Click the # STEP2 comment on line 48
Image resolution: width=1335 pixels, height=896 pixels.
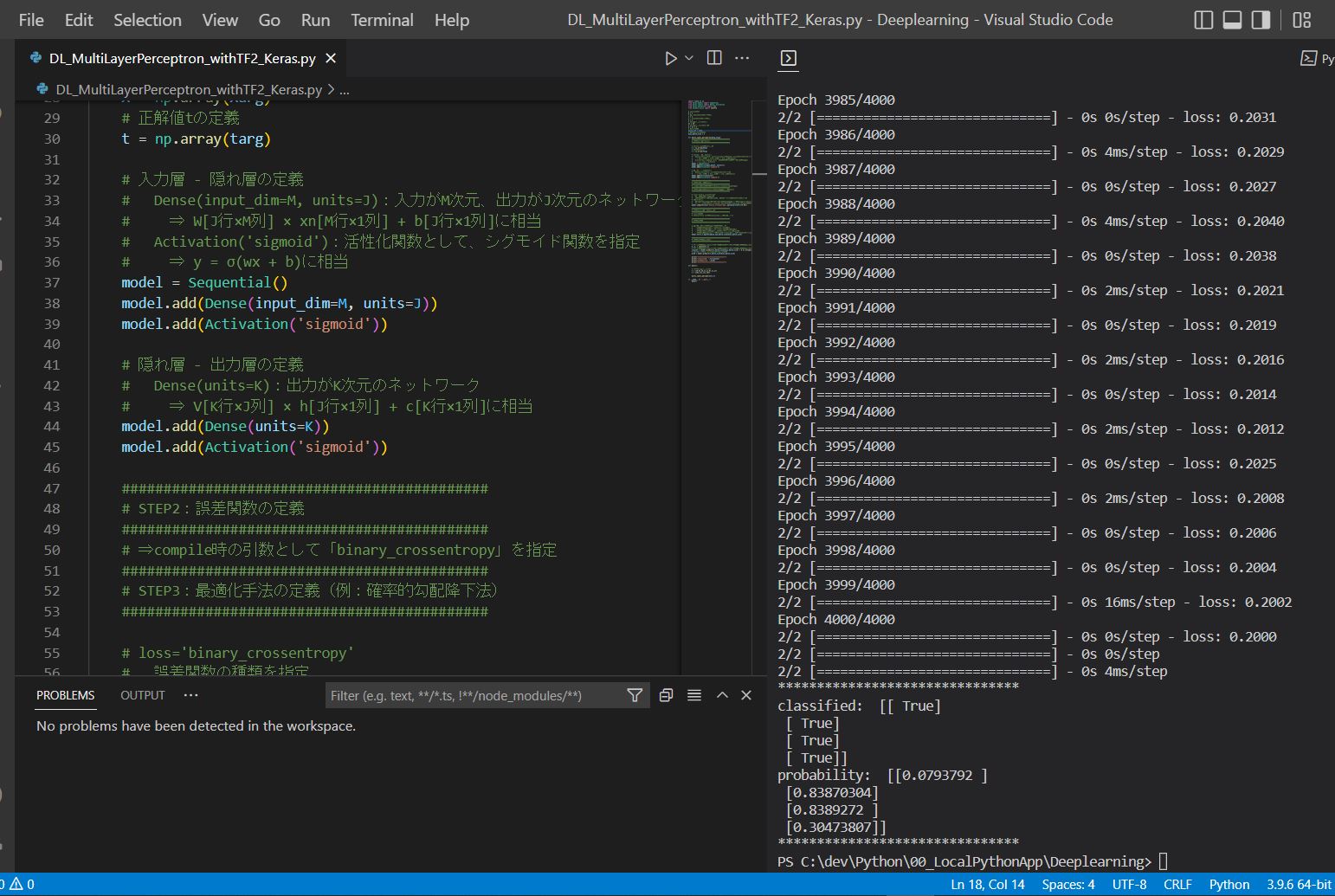click(x=213, y=508)
